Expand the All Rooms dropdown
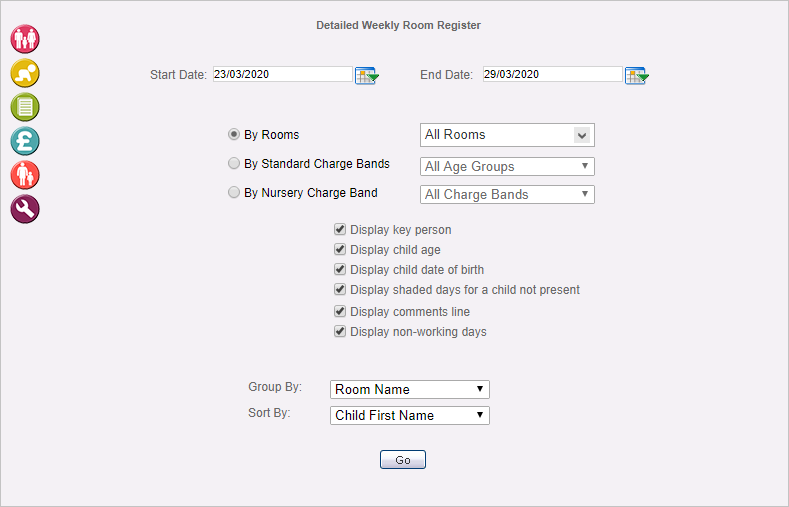Screen dimensions: 789x507 pos(507,135)
